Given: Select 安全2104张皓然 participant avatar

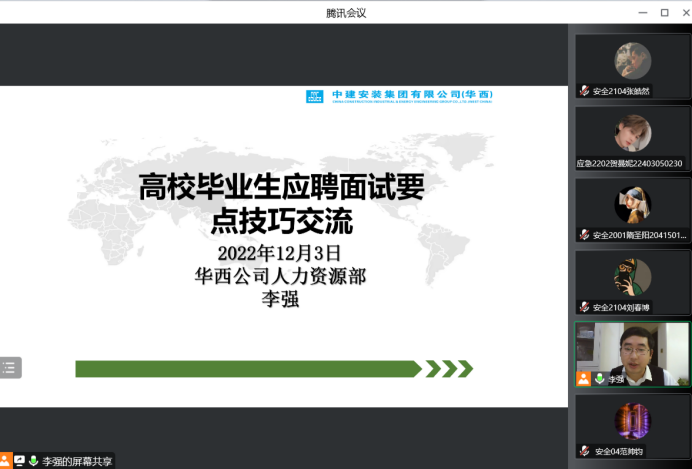Looking at the screenshot, I should point(632,61).
